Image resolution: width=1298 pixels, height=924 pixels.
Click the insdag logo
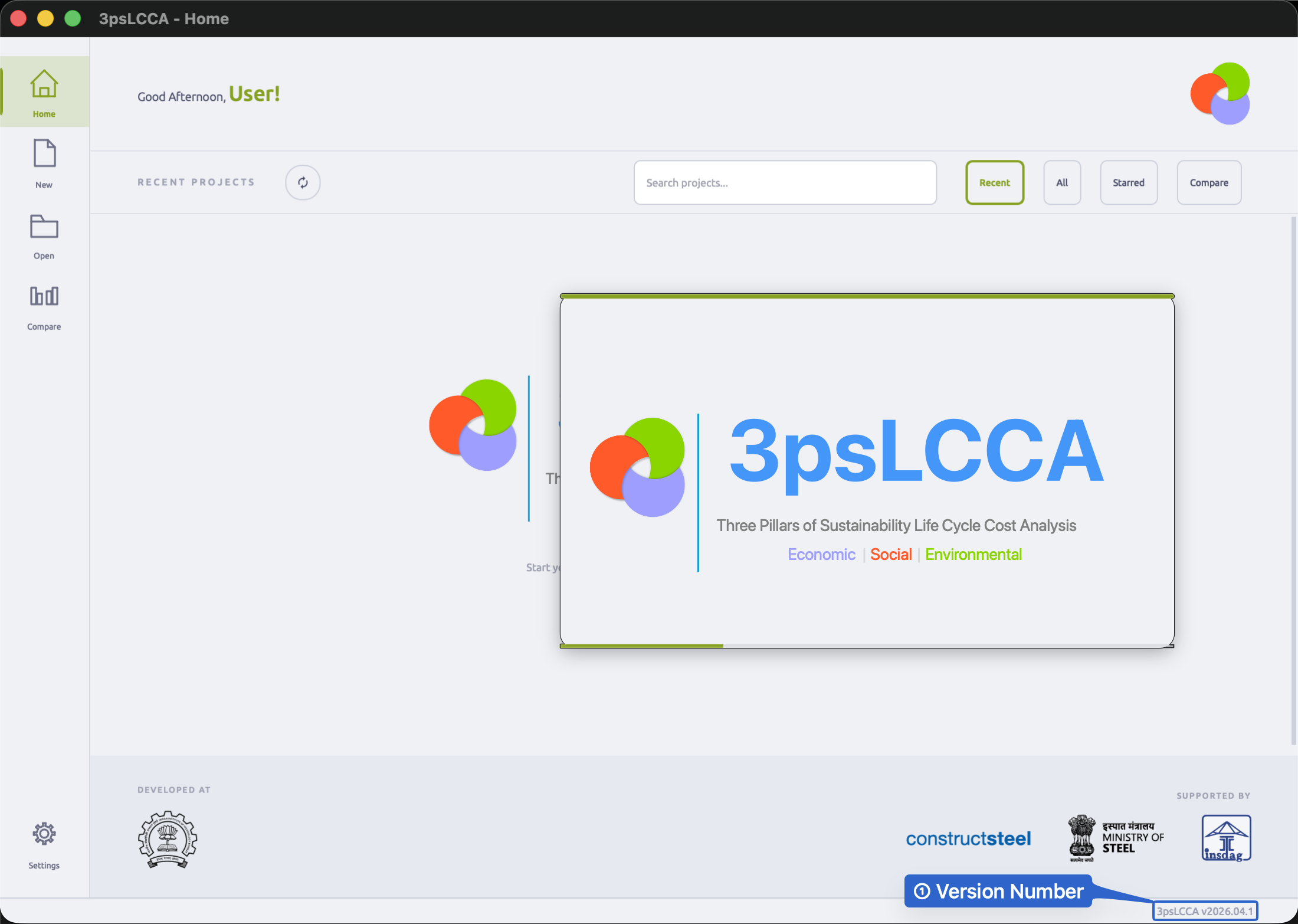[1226, 838]
